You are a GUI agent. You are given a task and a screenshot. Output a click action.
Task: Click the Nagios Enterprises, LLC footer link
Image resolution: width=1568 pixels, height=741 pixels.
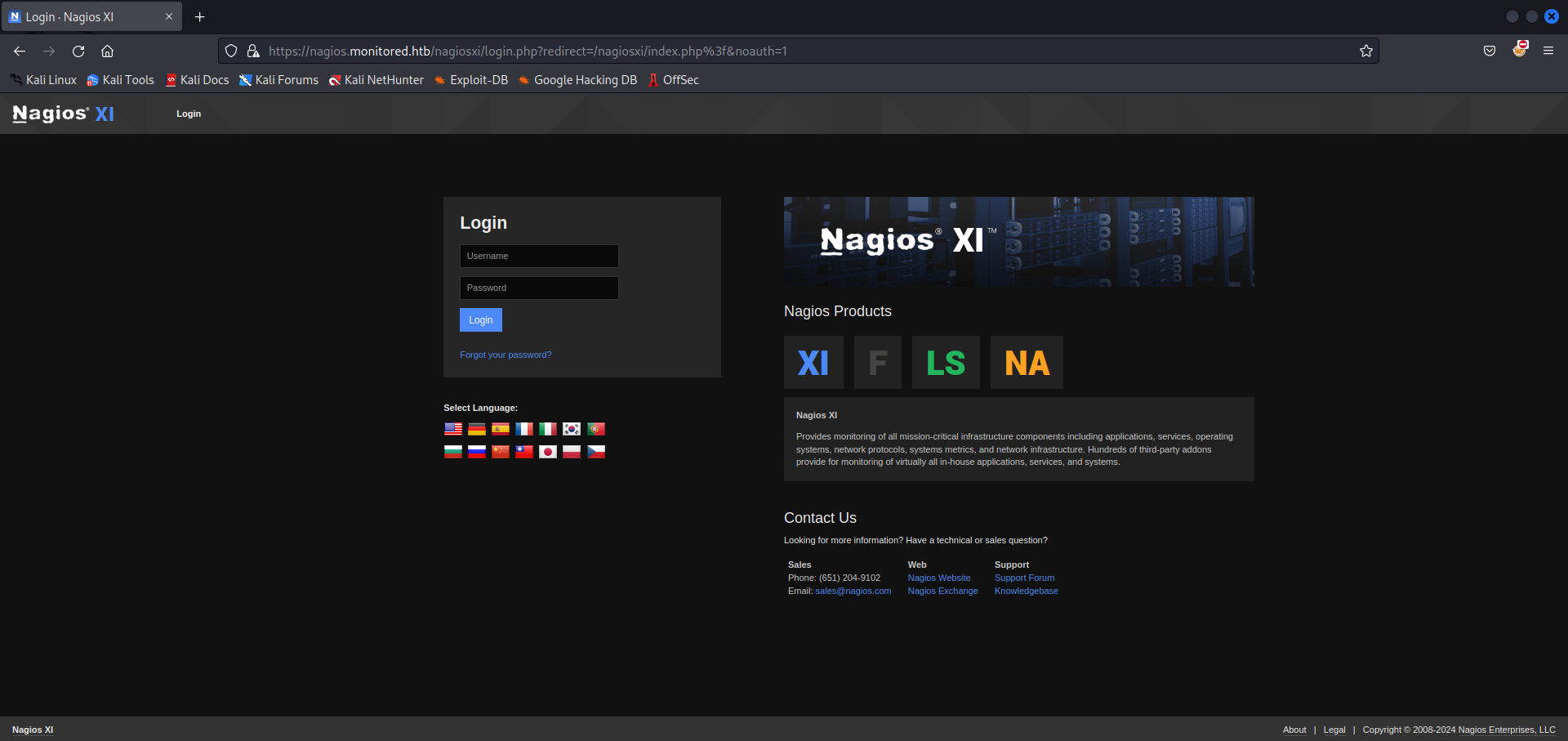click(x=1507, y=730)
